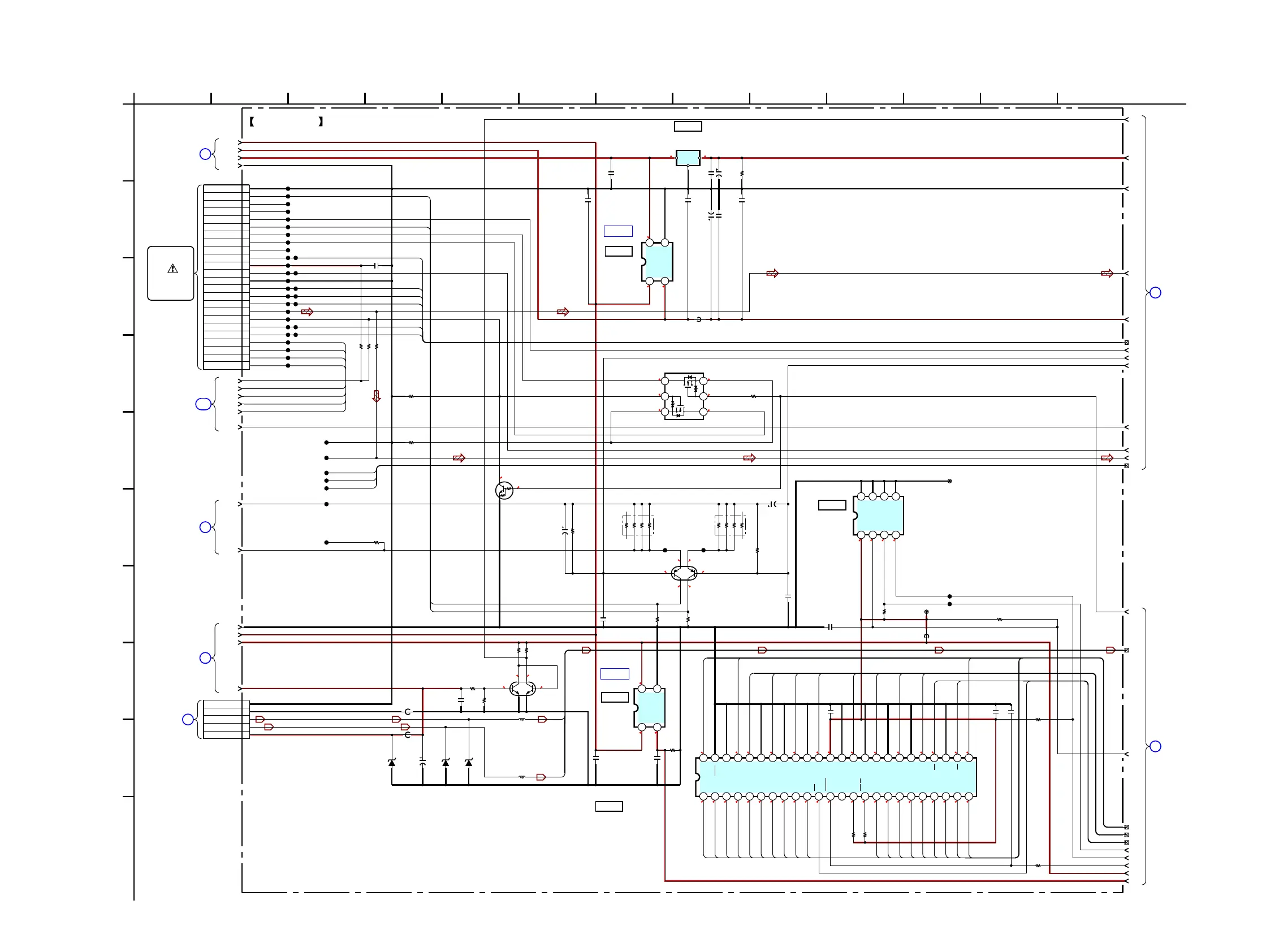Click the four-pin cyan IC beside the long IC
The width and height of the screenshot is (1266, 952).
[649, 708]
